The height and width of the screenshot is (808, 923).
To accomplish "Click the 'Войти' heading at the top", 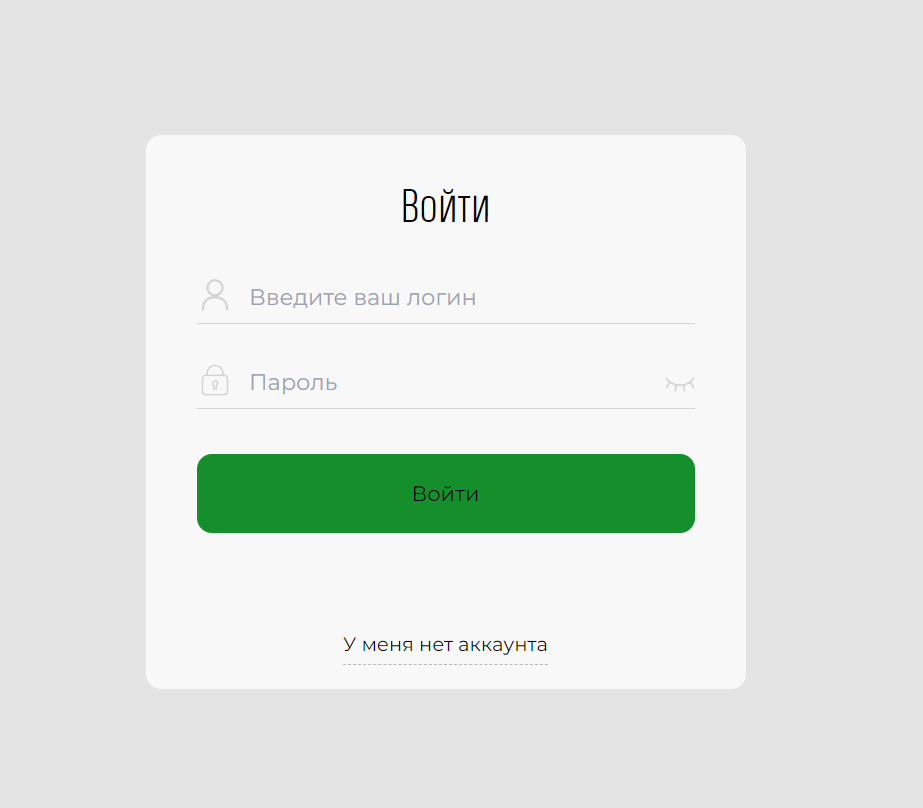I will tap(446, 205).
